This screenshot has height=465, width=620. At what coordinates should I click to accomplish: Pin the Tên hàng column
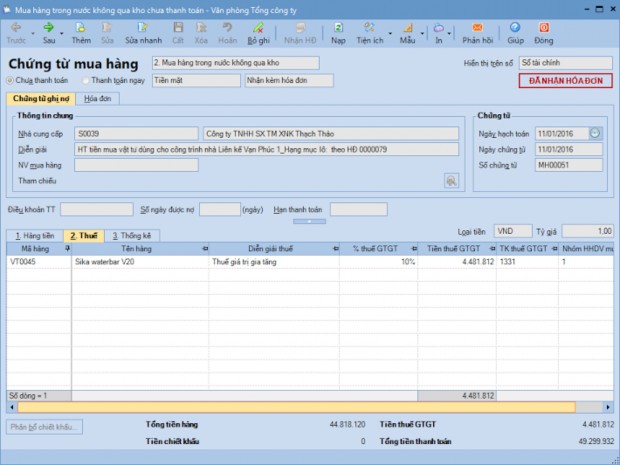pos(205,249)
